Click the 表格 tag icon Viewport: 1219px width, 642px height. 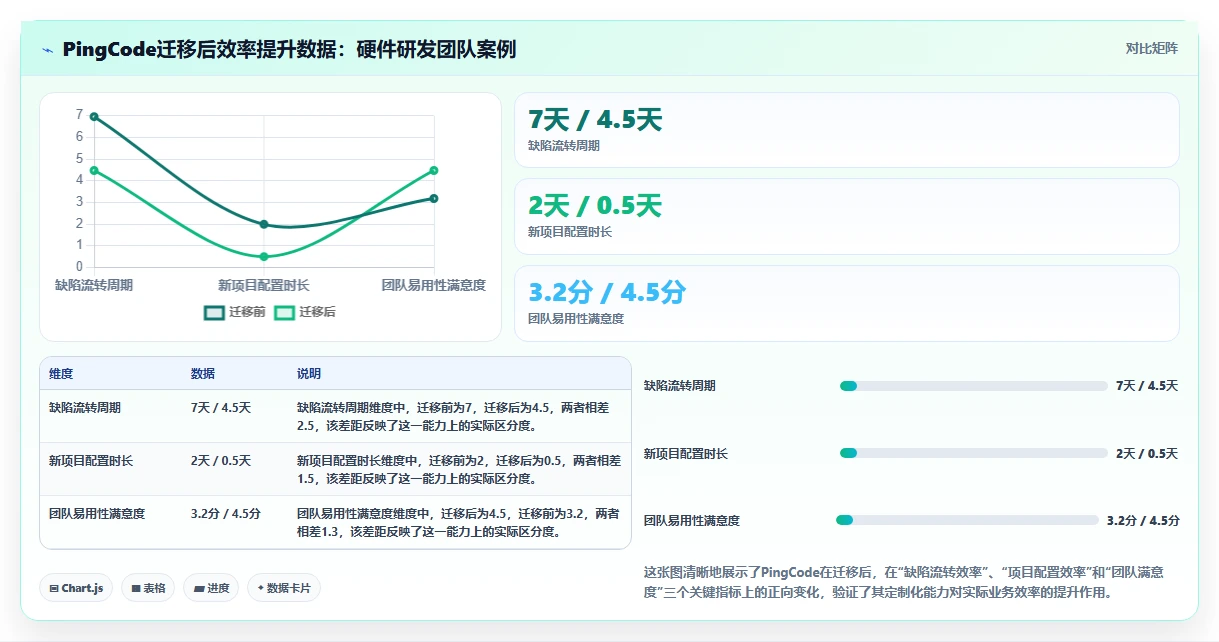135,589
